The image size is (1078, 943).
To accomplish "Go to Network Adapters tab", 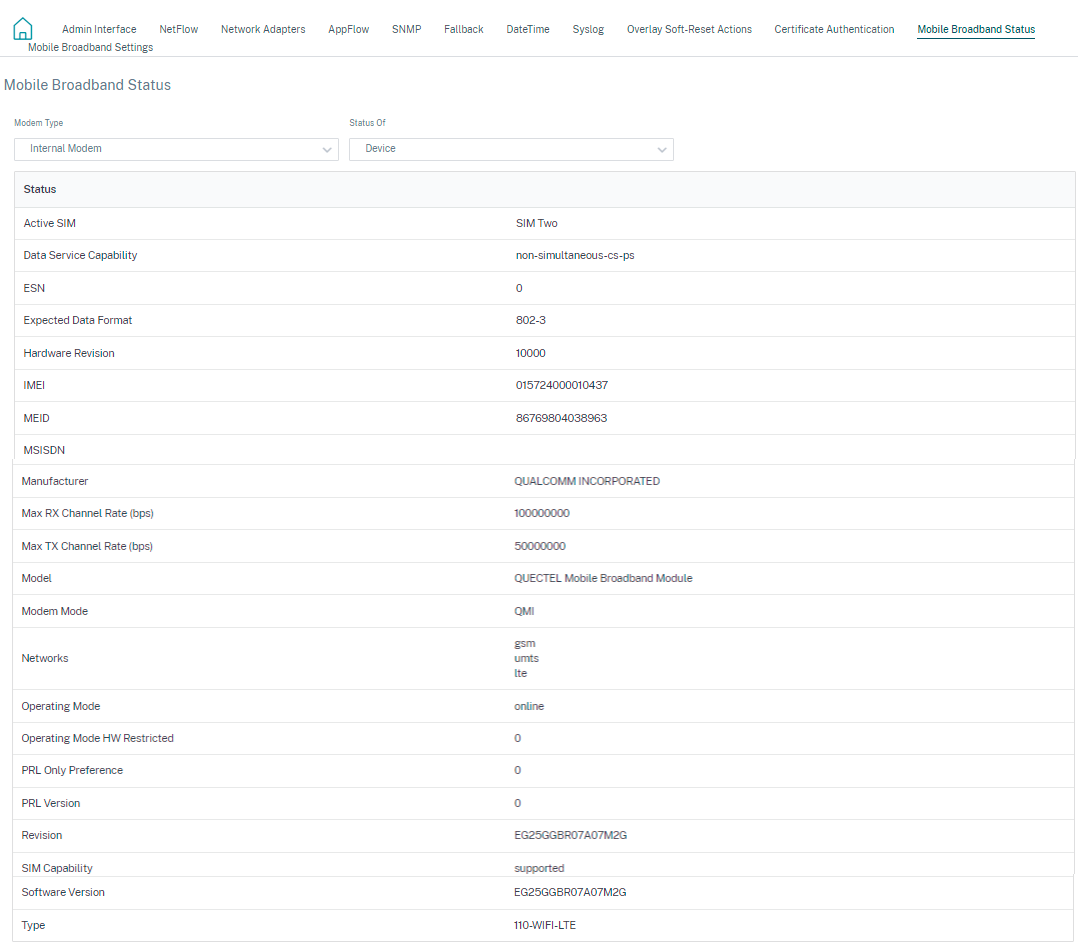I will [x=263, y=30].
